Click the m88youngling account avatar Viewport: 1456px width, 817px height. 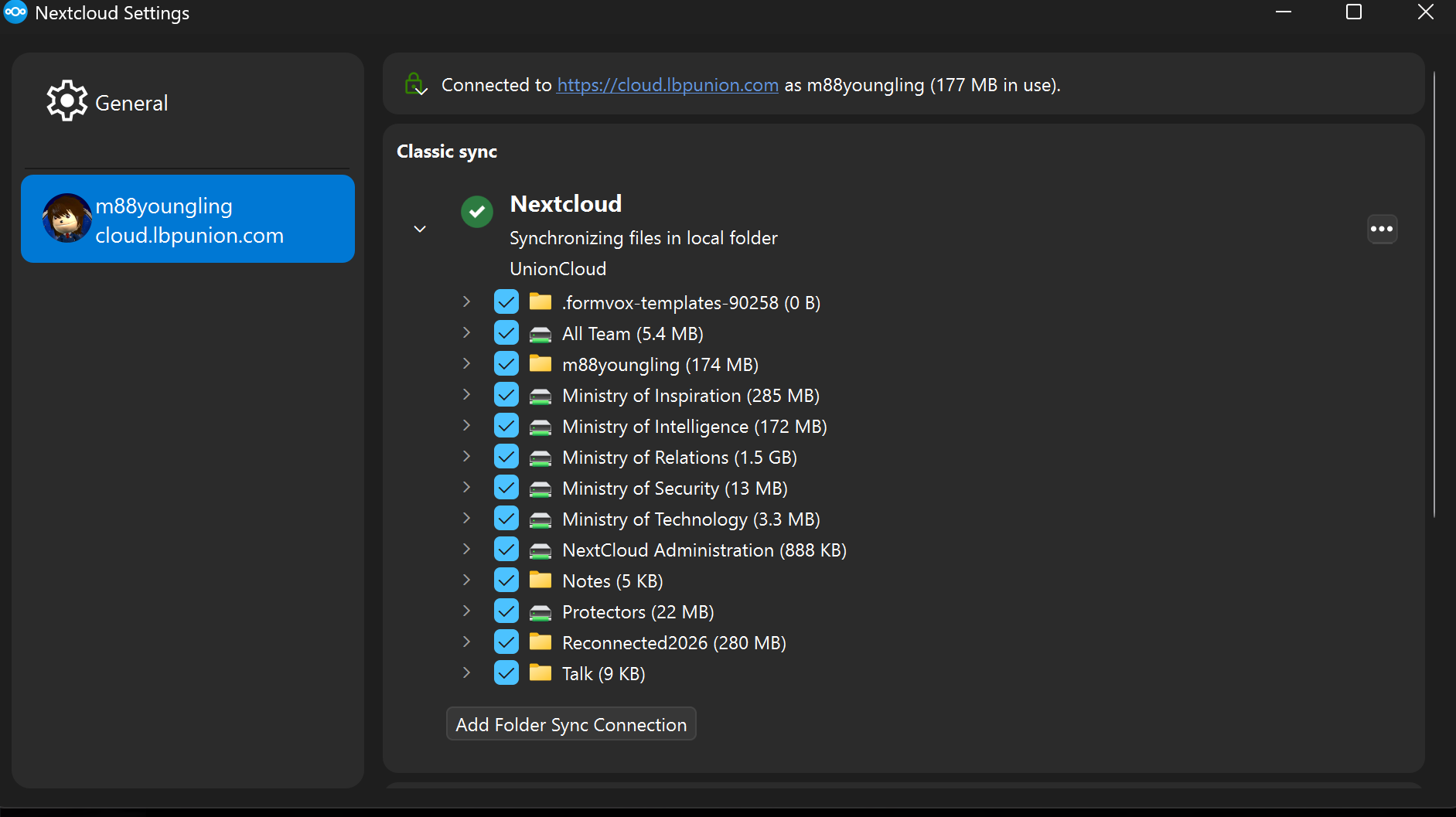point(67,218)
